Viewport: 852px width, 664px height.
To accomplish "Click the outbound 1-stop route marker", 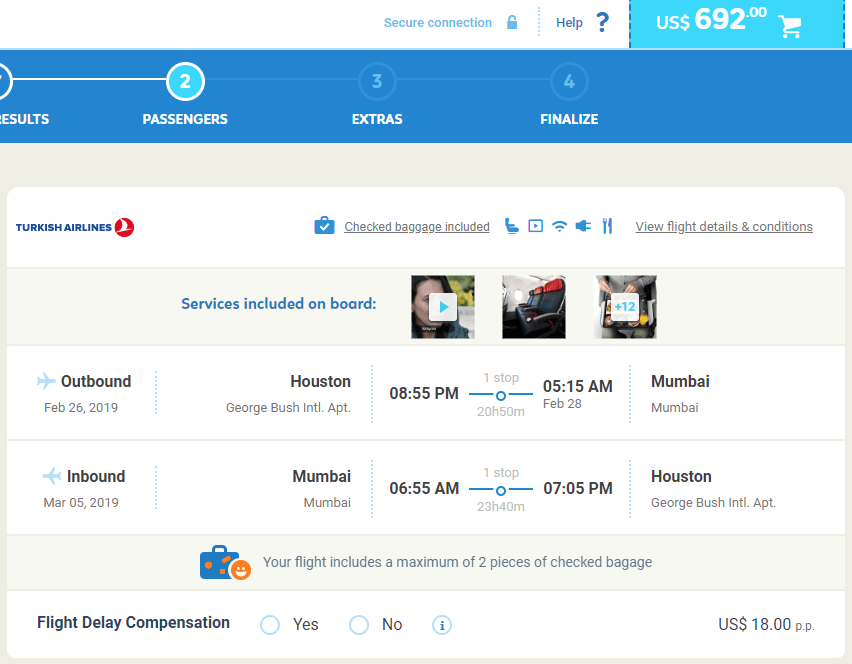I will tap(501, 395).
